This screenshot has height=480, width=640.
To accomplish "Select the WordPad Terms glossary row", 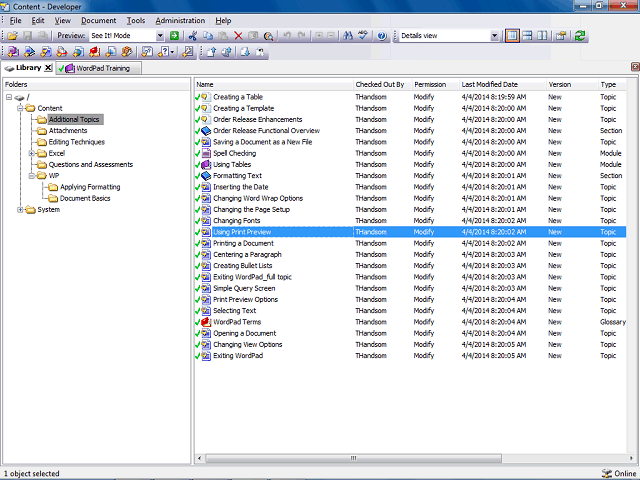I will tap(410, 322).
